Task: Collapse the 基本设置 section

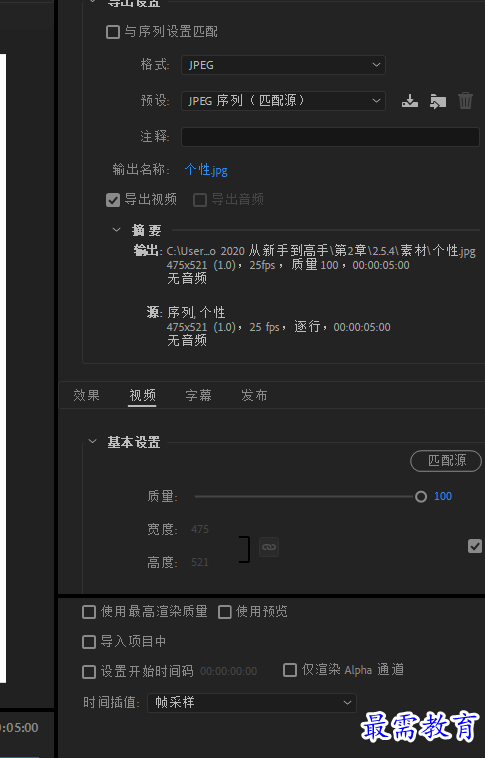Action: point(92,441)
